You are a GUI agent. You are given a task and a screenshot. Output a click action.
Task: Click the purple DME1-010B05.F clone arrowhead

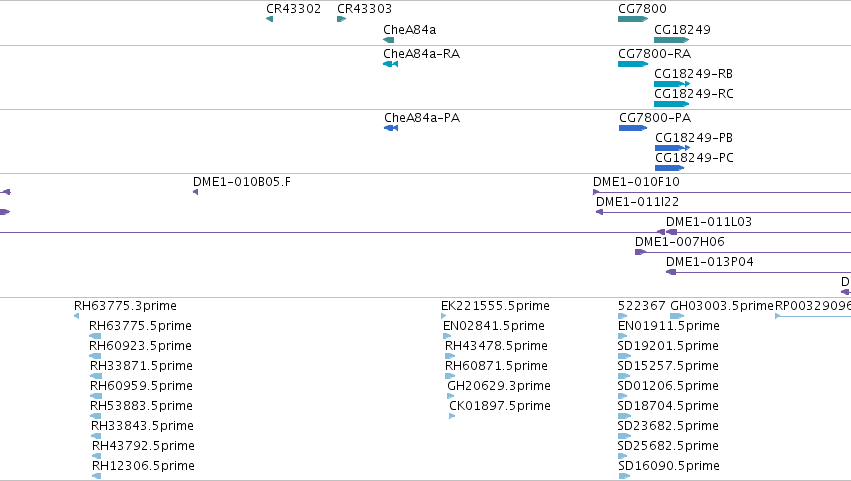(x=195, y=192)
